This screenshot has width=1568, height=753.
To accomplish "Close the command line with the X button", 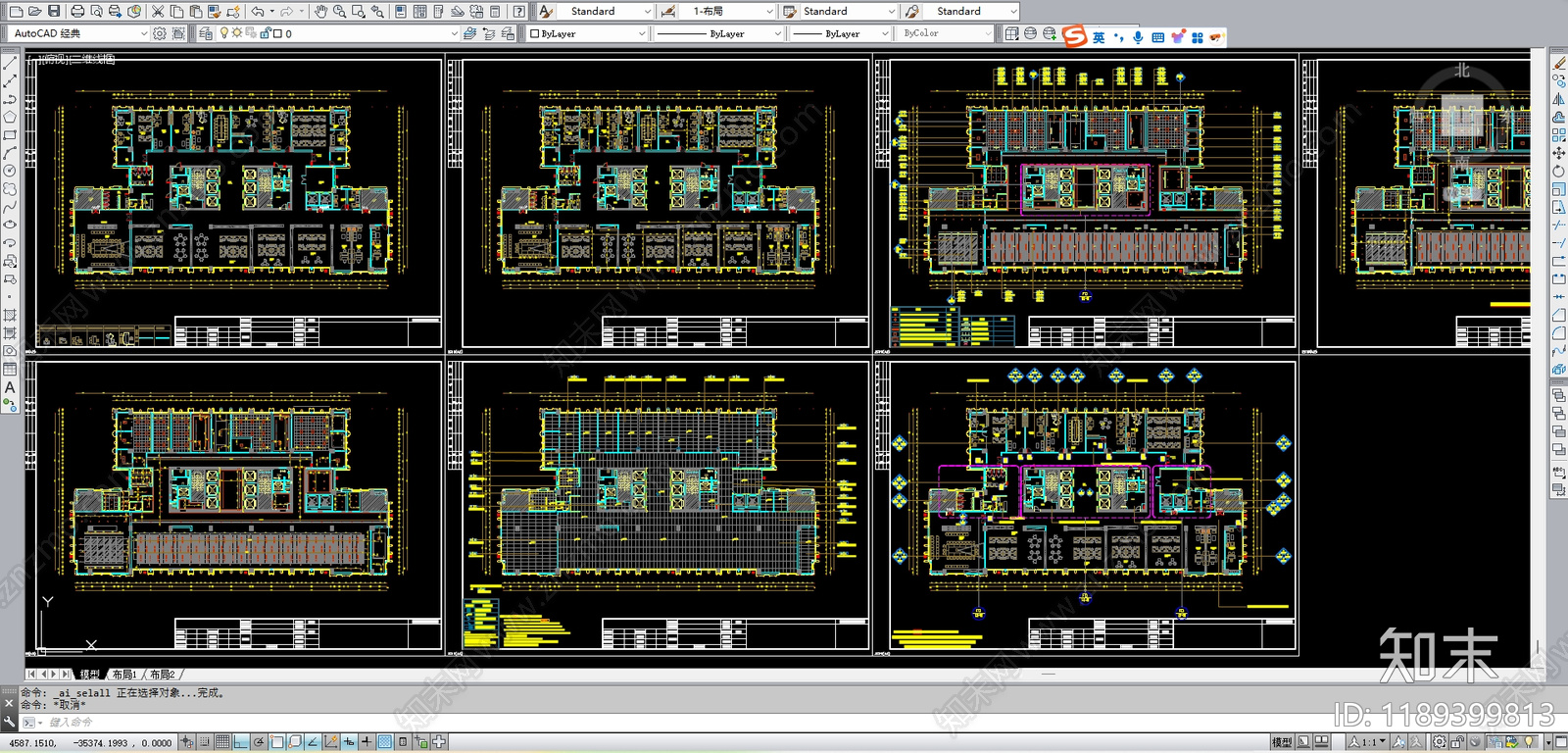I will tap(9, 703).
